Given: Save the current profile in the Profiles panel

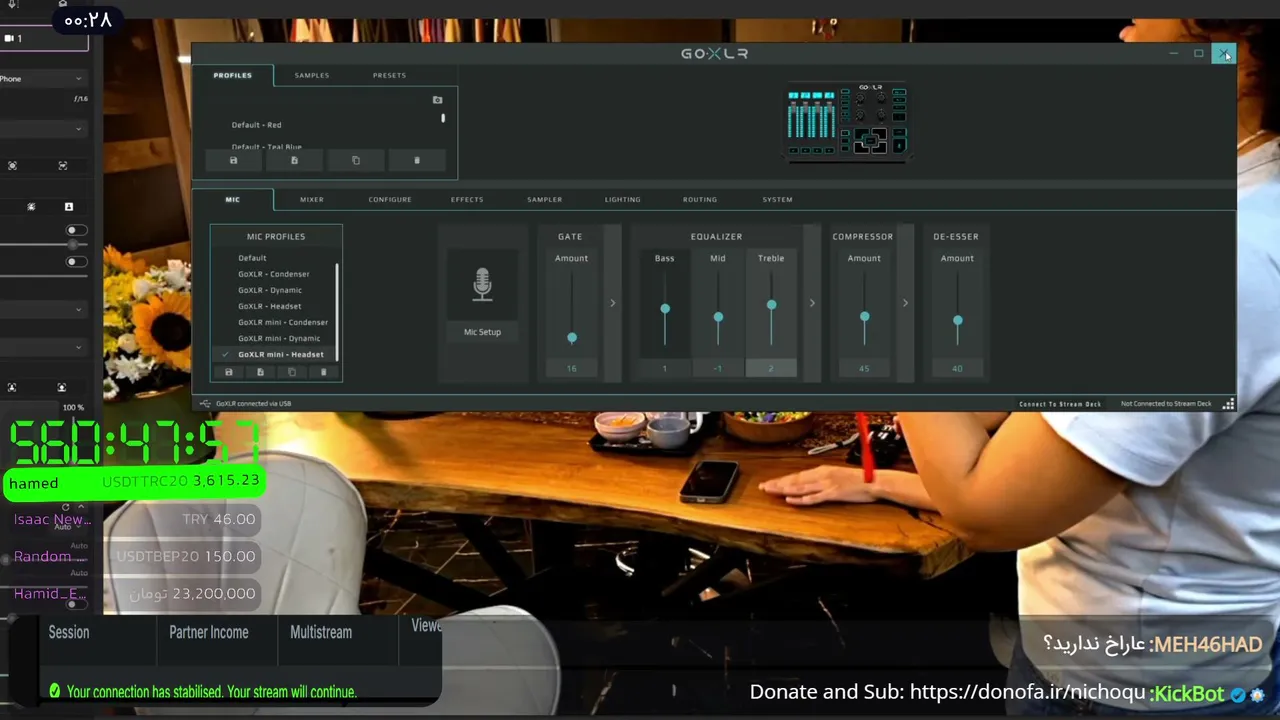Looking at the screenshot, I should tap(234, 160).
